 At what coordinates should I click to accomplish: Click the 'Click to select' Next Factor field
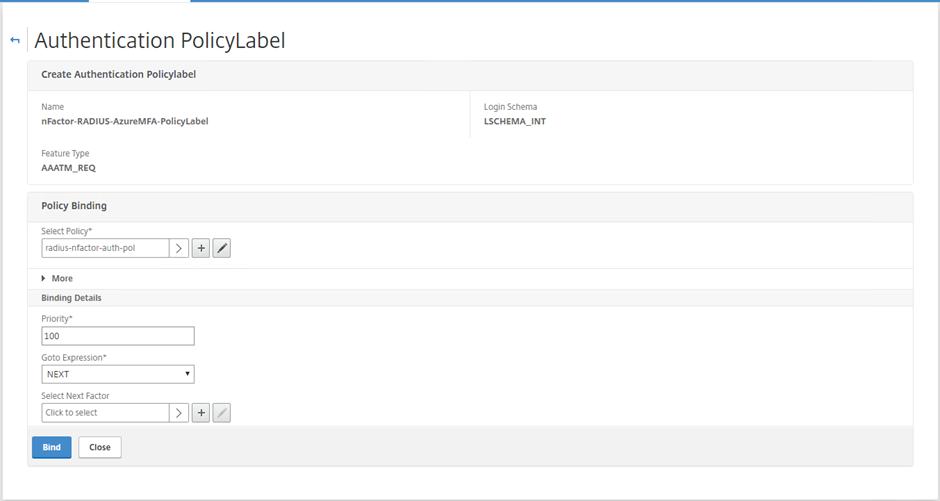click(x=106, y=413)
